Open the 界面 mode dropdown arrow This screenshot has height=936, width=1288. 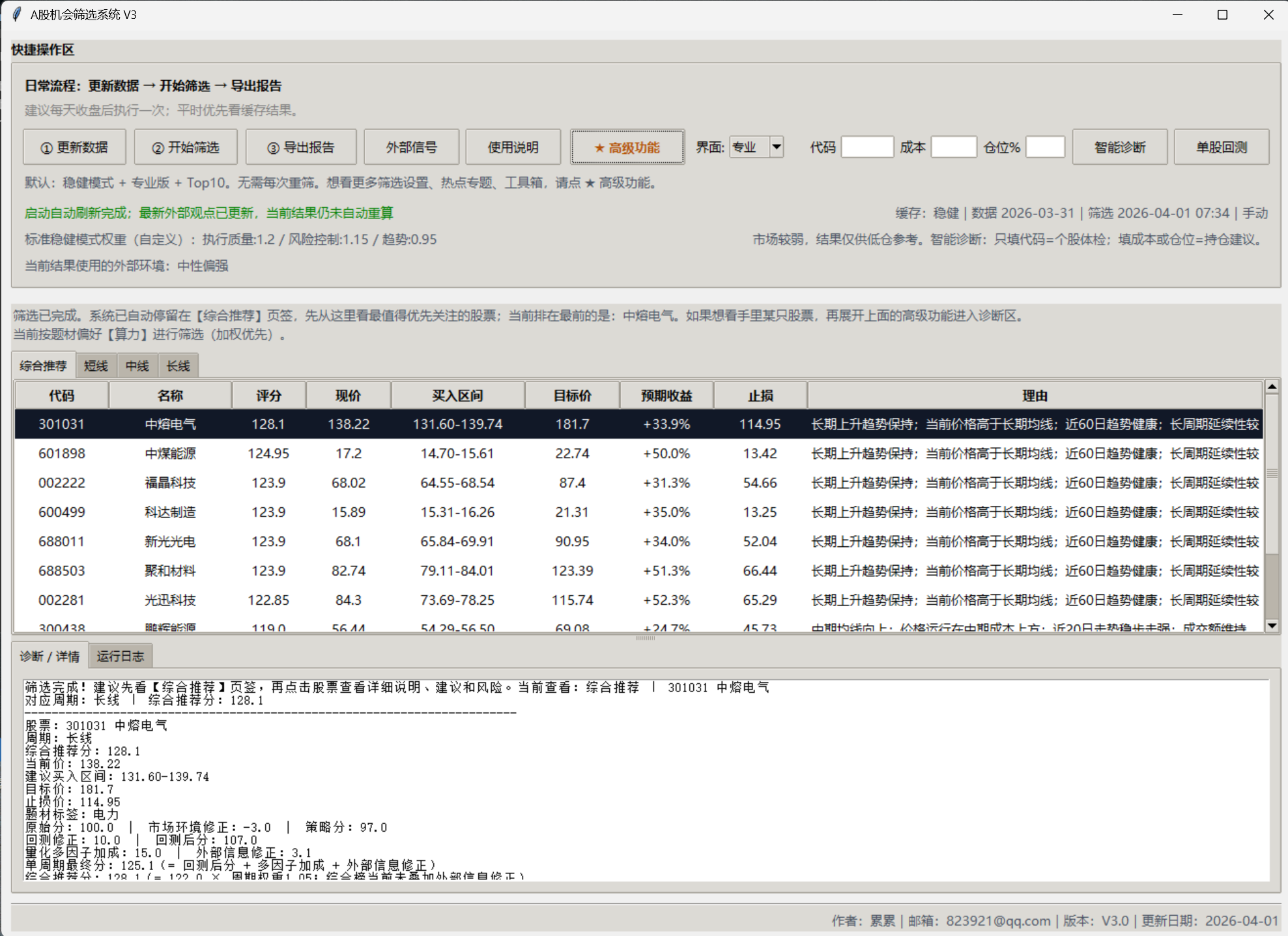tap(776, 147)
